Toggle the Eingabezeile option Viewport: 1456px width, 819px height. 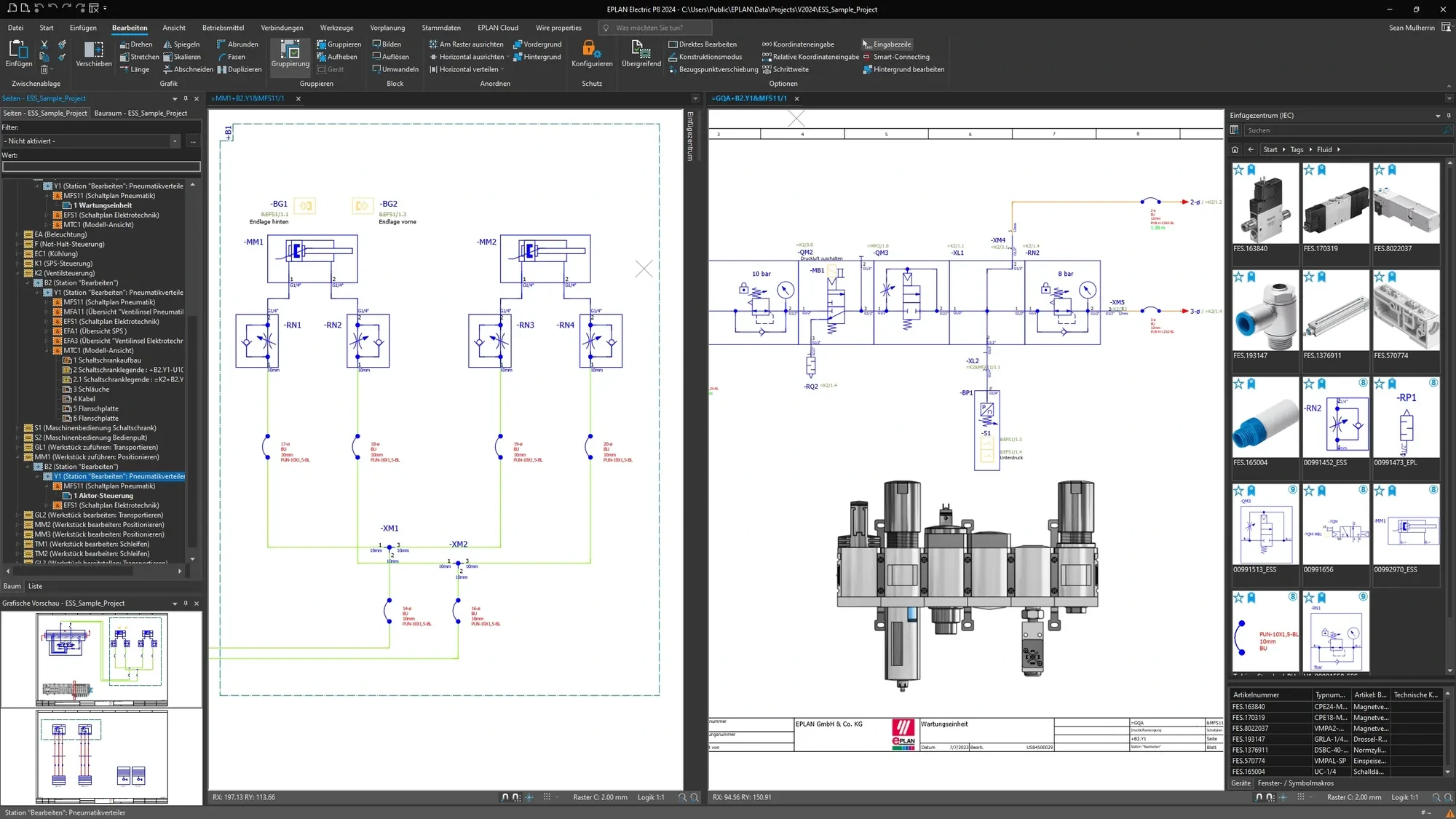(887, 44)
